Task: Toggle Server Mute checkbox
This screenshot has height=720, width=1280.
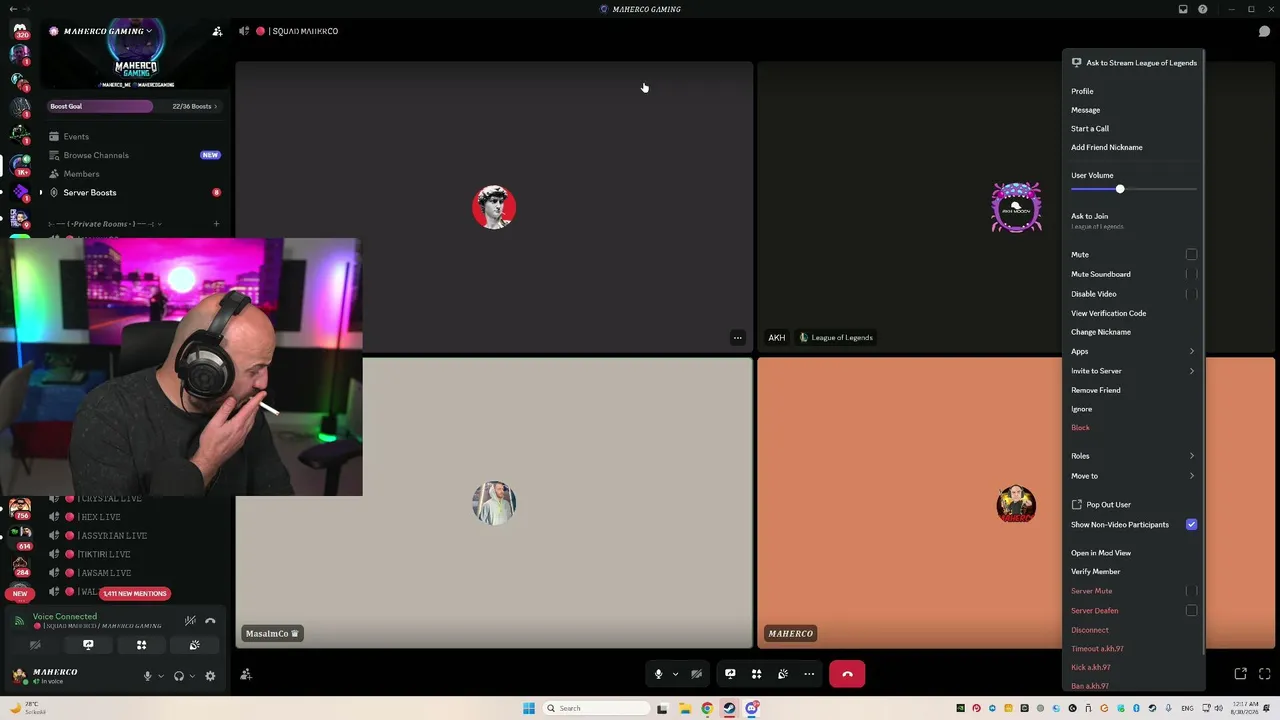Action: click(1191, 591)
